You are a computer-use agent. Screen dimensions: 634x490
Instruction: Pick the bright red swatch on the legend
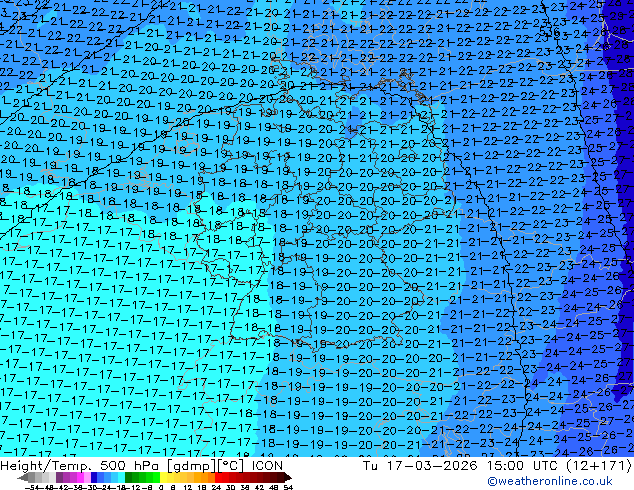(219, 477)
